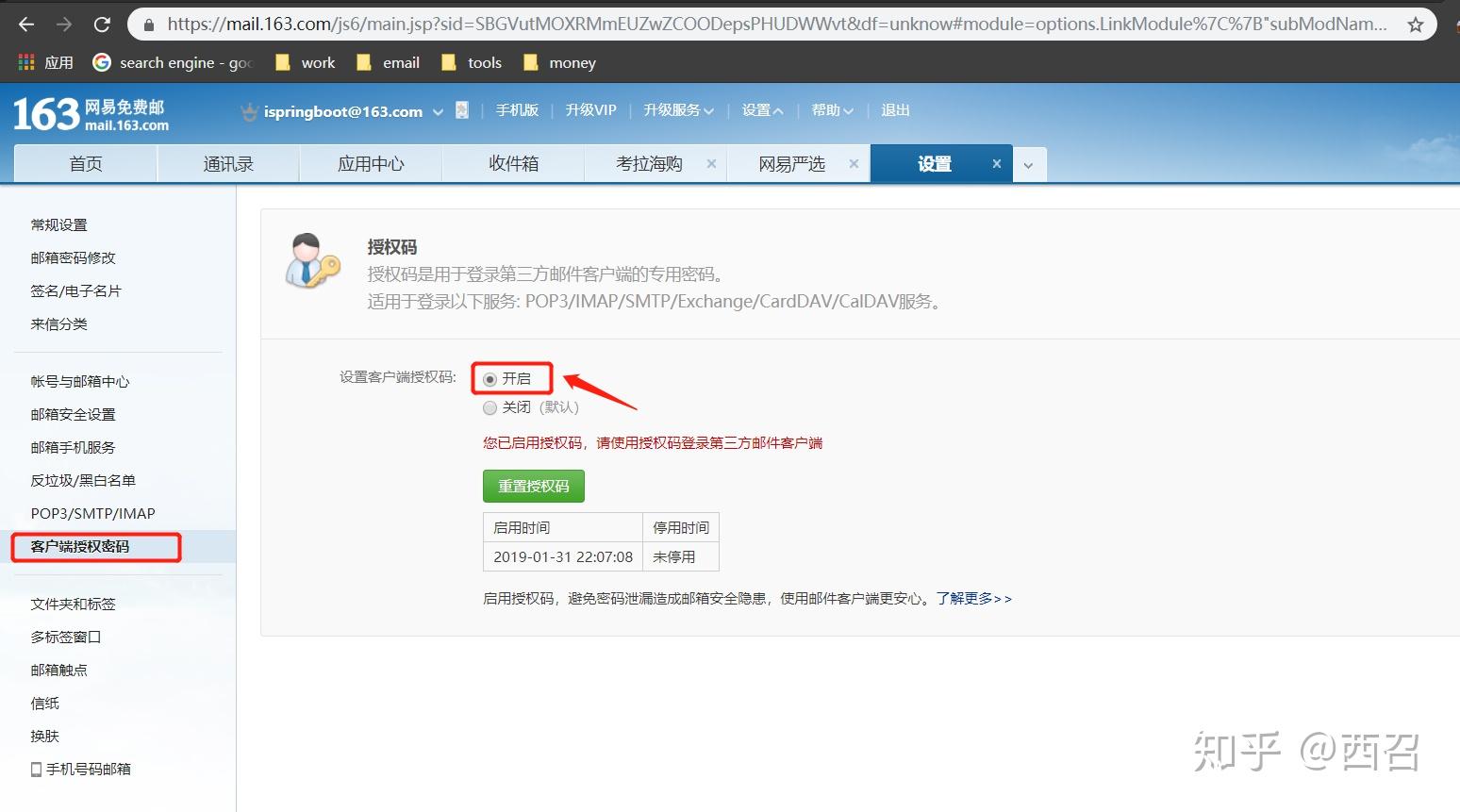
Task: Open 多标签窗口 in the sidebar
Action: [x=65, y=638]
